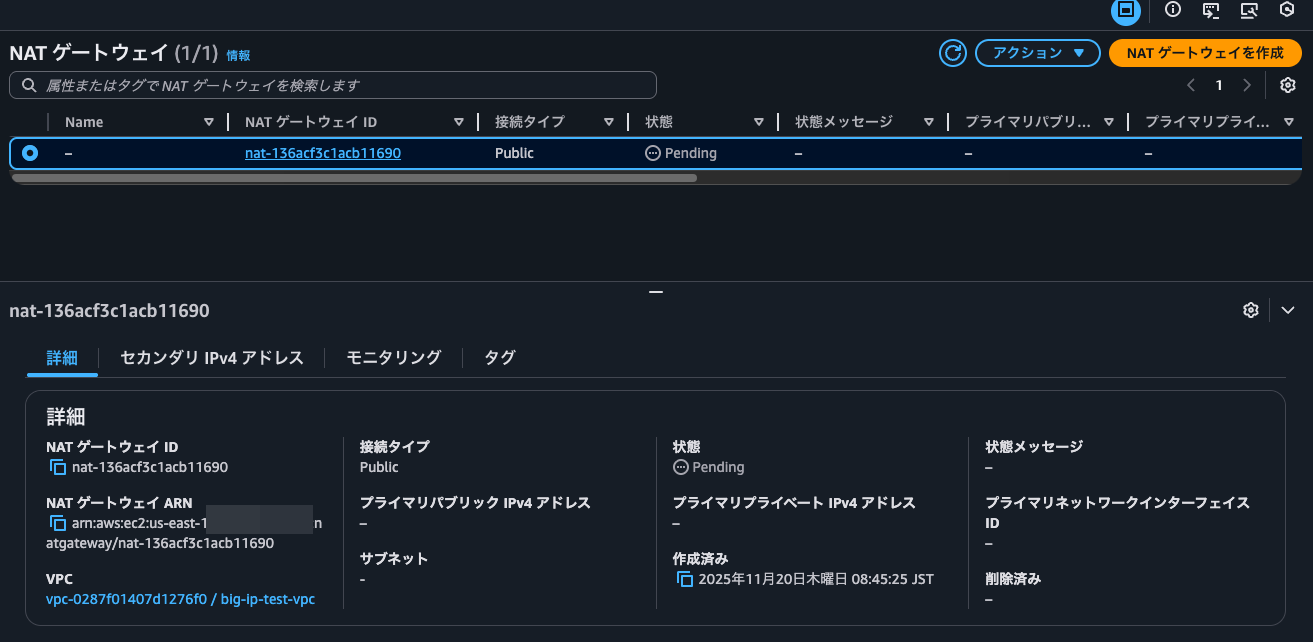Viewport: 1313px width, 642px height.
Task: Open the details panel settings gear
Action: (x=1250, y=310)
